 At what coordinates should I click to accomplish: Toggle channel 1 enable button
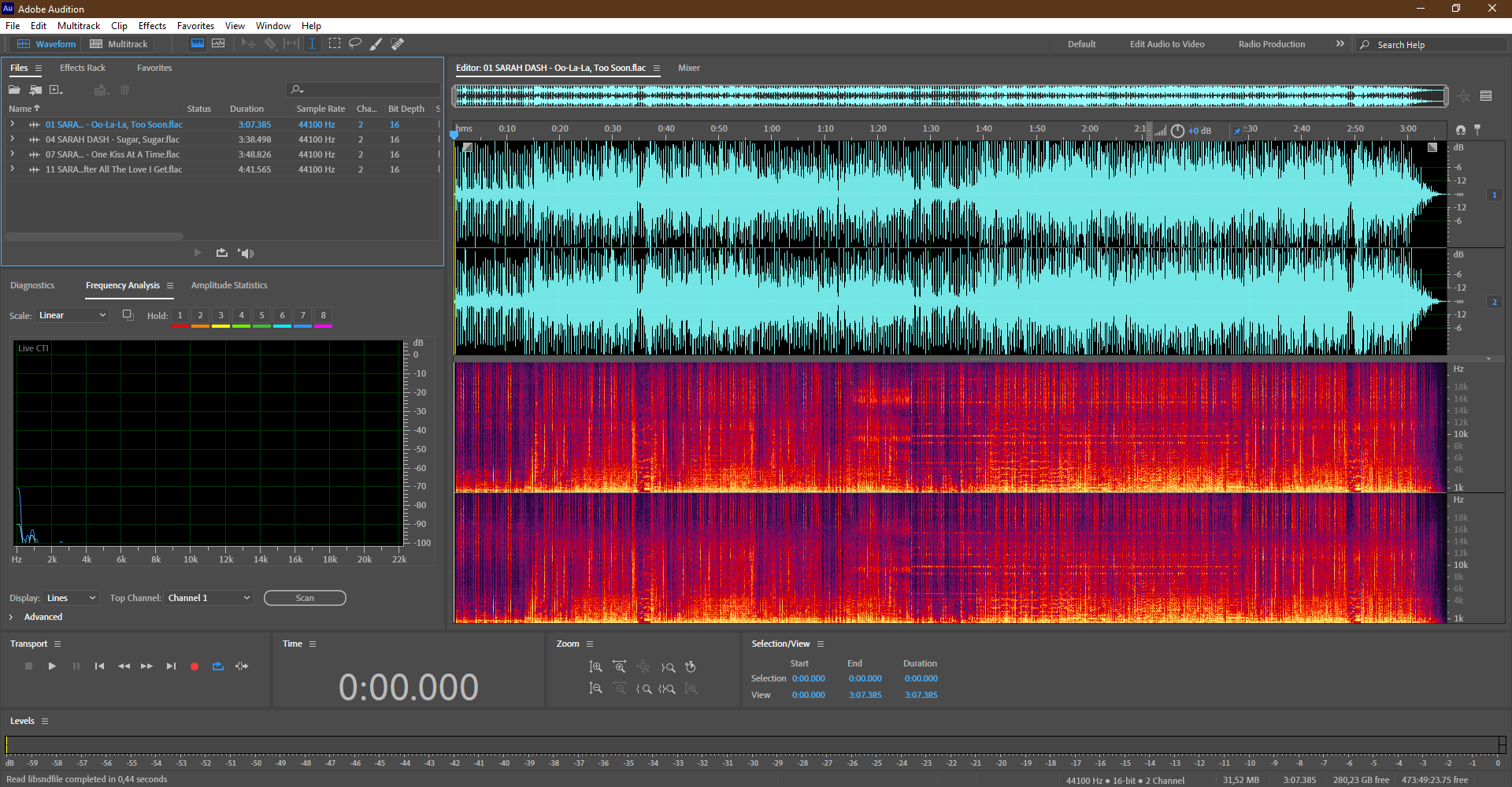click(x=1494, y=195)
